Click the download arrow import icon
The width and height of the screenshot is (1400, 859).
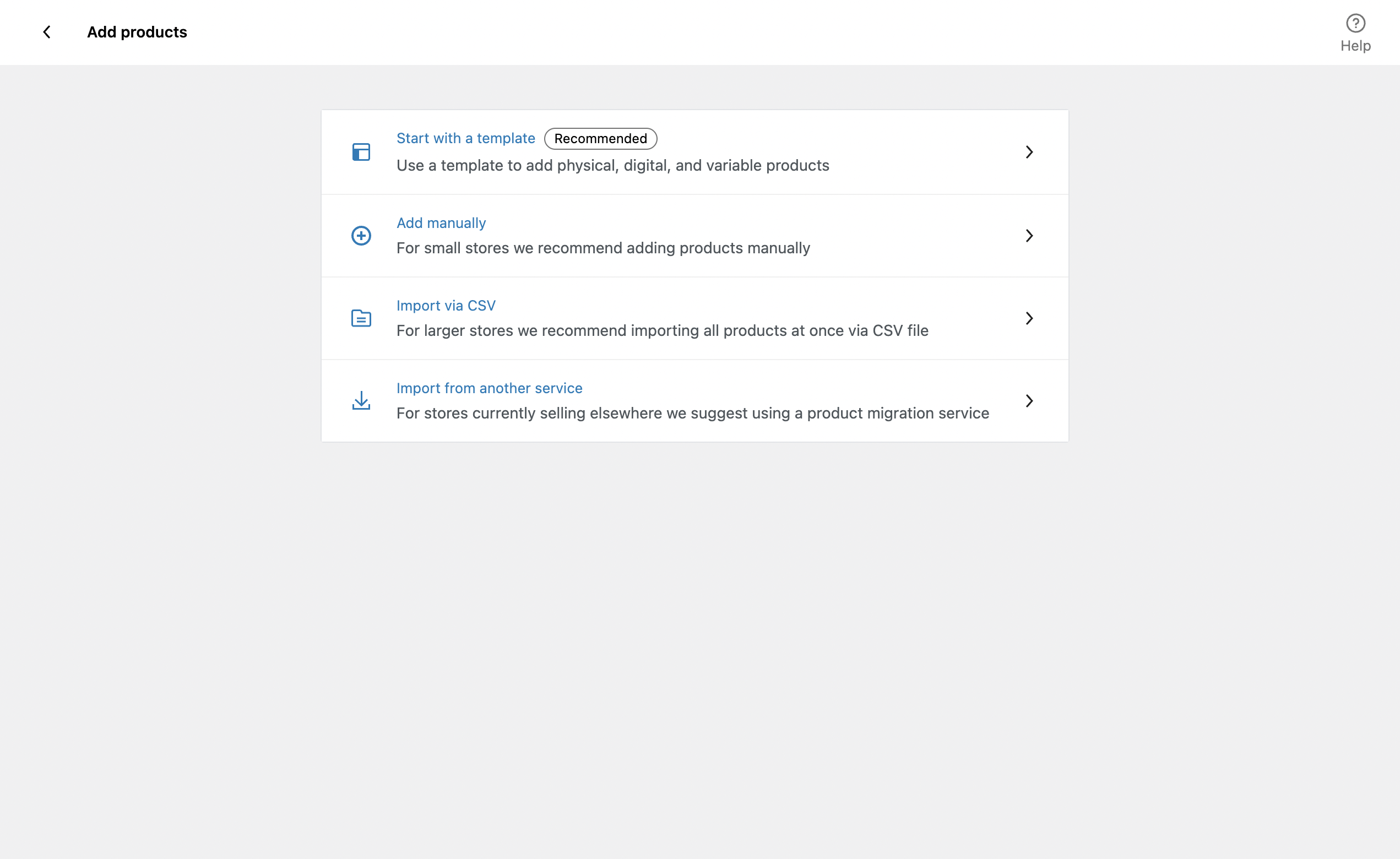point(361,400)
